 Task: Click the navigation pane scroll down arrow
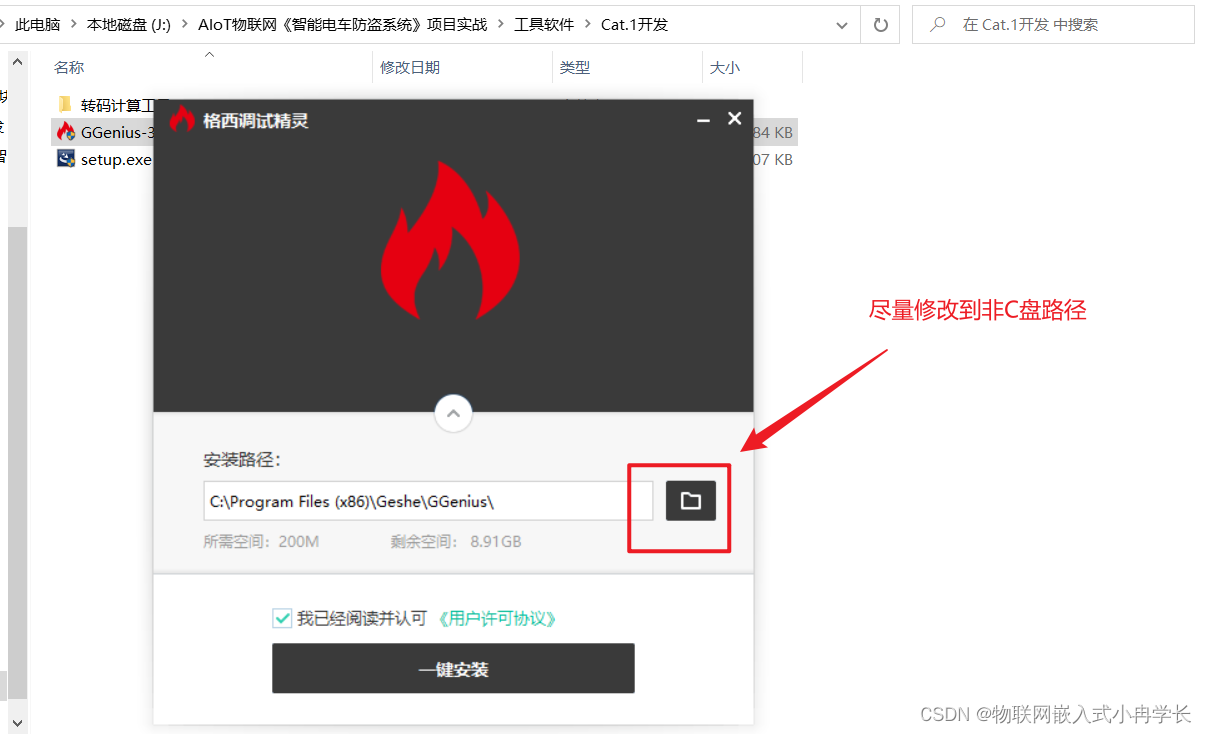click(x=17, y=721)
